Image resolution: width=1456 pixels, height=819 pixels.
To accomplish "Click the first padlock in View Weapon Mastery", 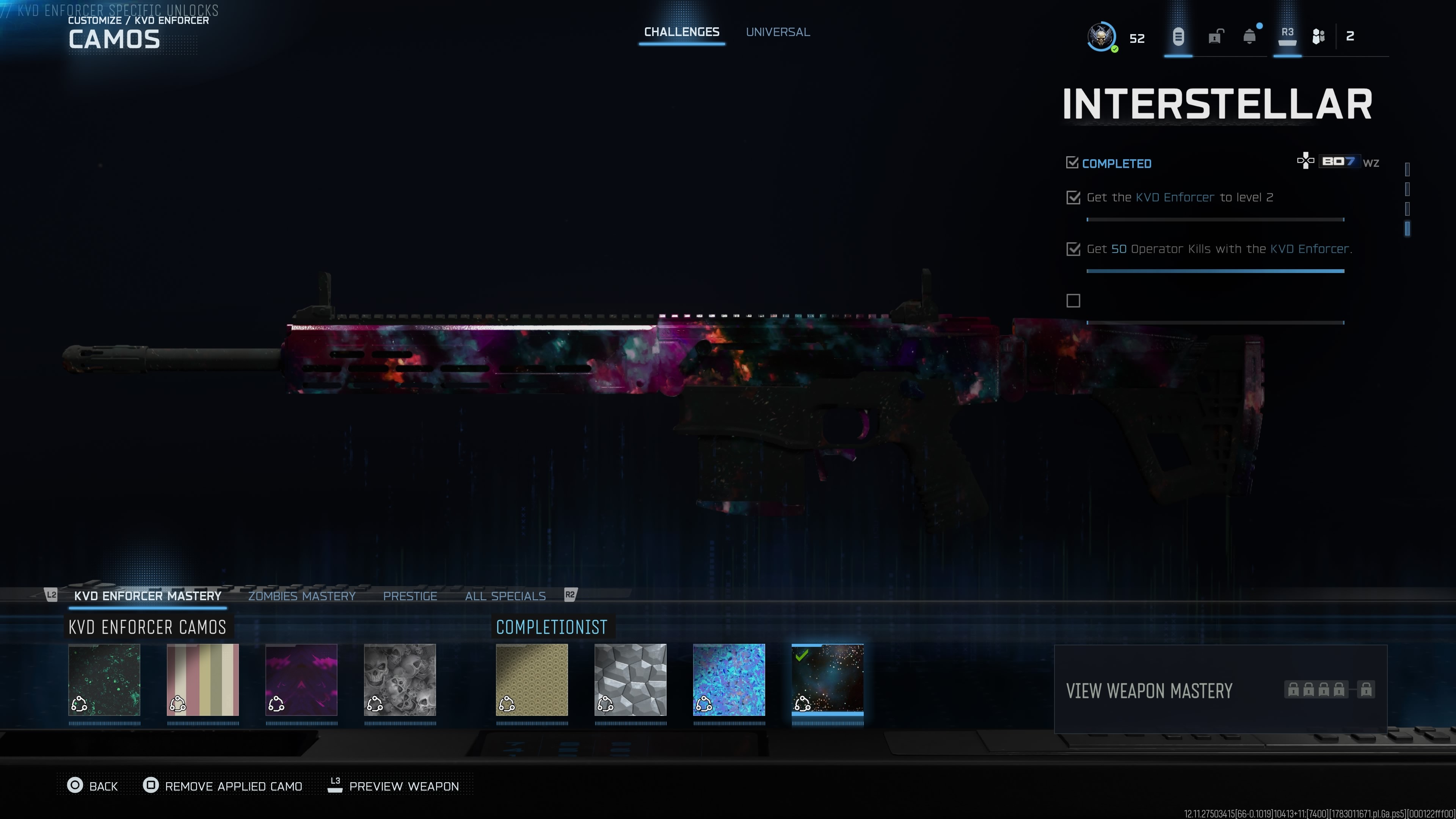I will (x=1293, y=690).
